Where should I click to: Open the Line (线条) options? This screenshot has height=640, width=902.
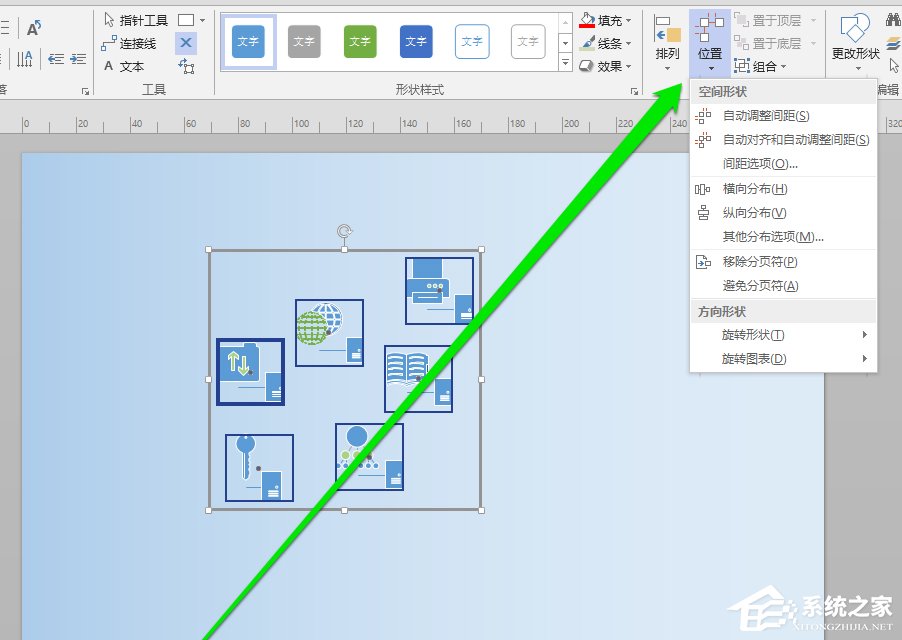pyautogui.click(x=608, y=42)
